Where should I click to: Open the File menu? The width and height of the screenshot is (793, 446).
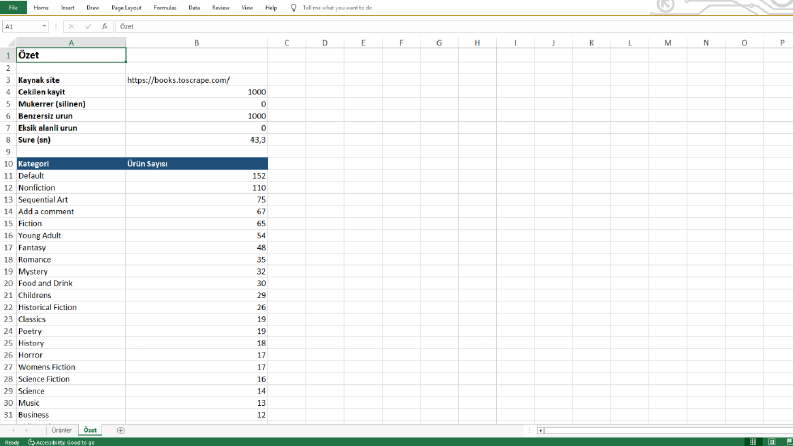tap(13, 8)
